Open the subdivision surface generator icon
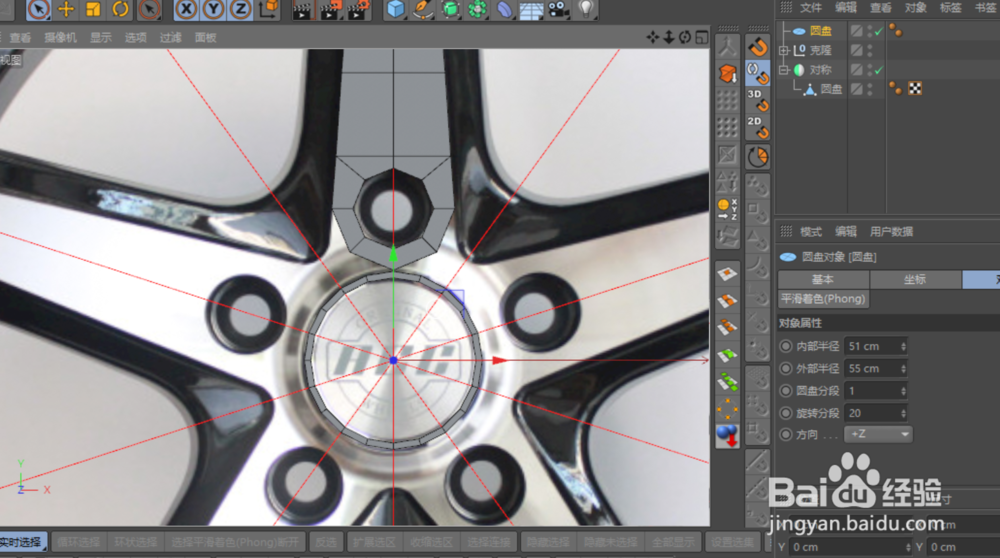This screenshot has height=558, width=1000. pyautogui.click(x=450, y=9)
